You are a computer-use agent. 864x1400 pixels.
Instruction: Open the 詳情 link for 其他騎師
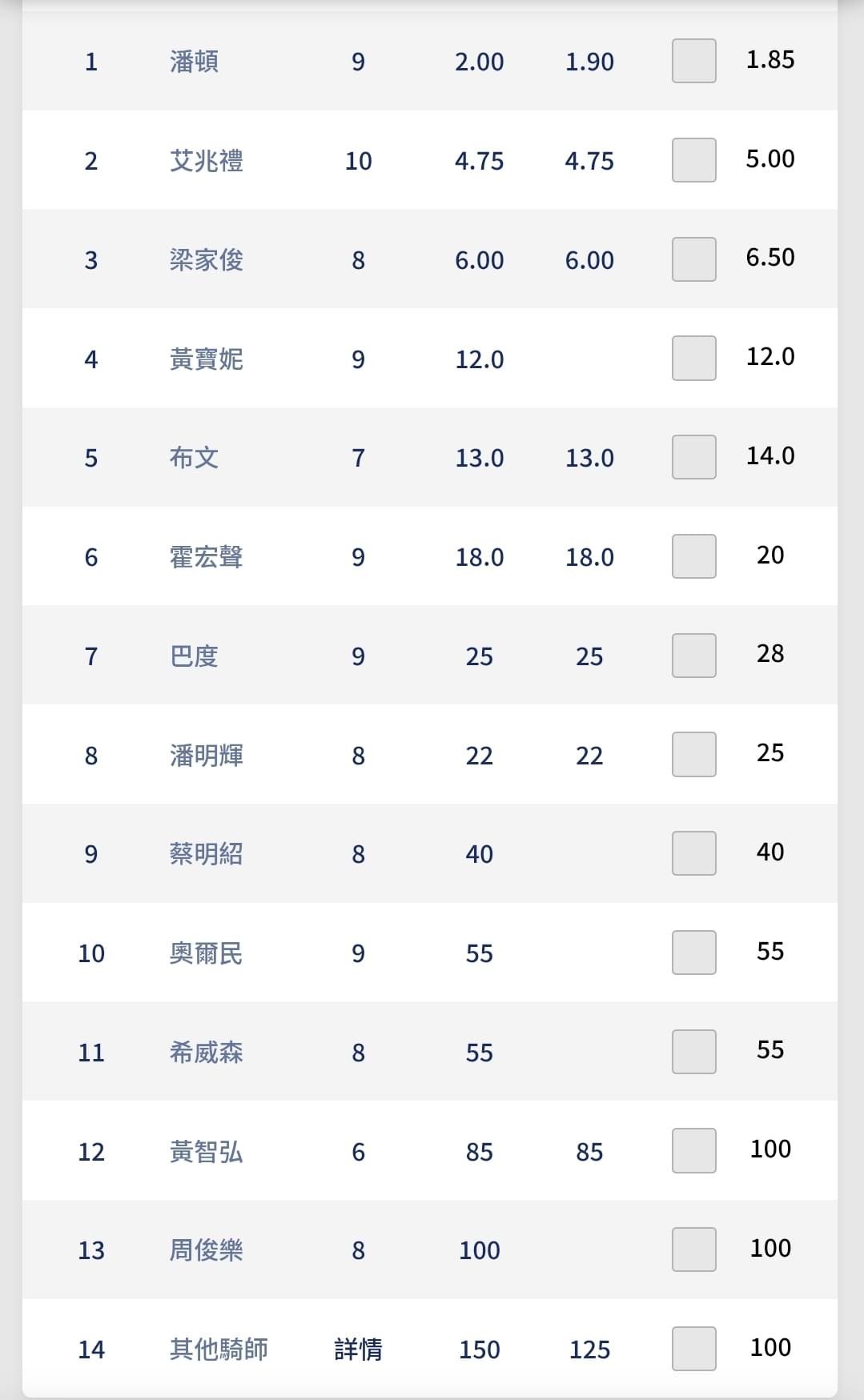(358, 1350)
